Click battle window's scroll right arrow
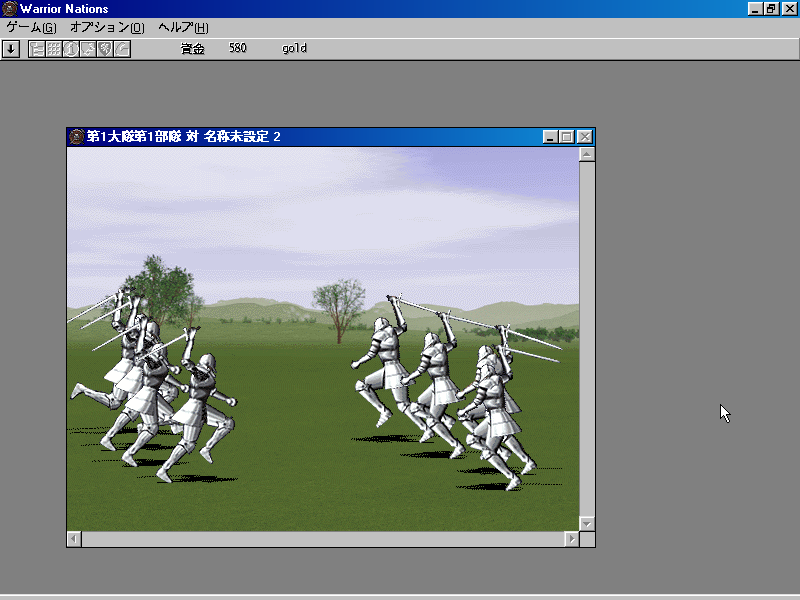Image resolution: width=800 pixels, height=600 pixels. pyautogui.click(x=572, y=539)
